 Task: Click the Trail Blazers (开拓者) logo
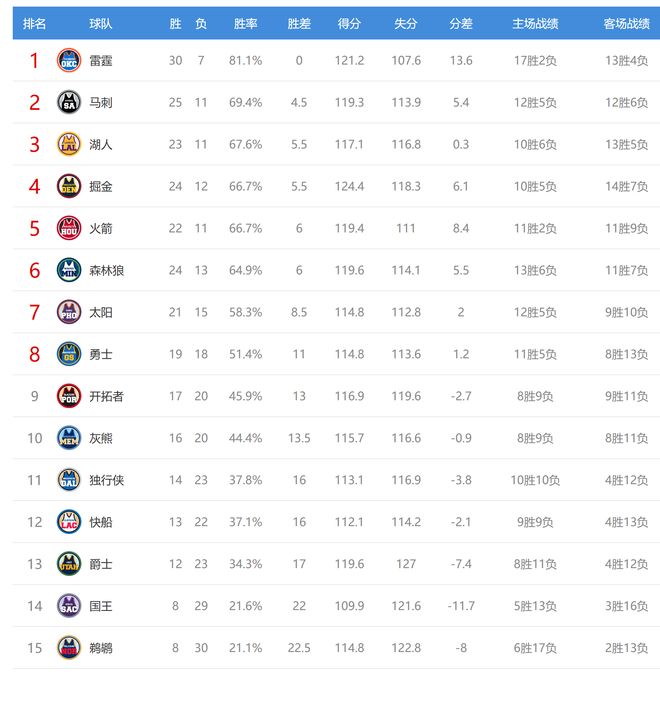point(68,396)
